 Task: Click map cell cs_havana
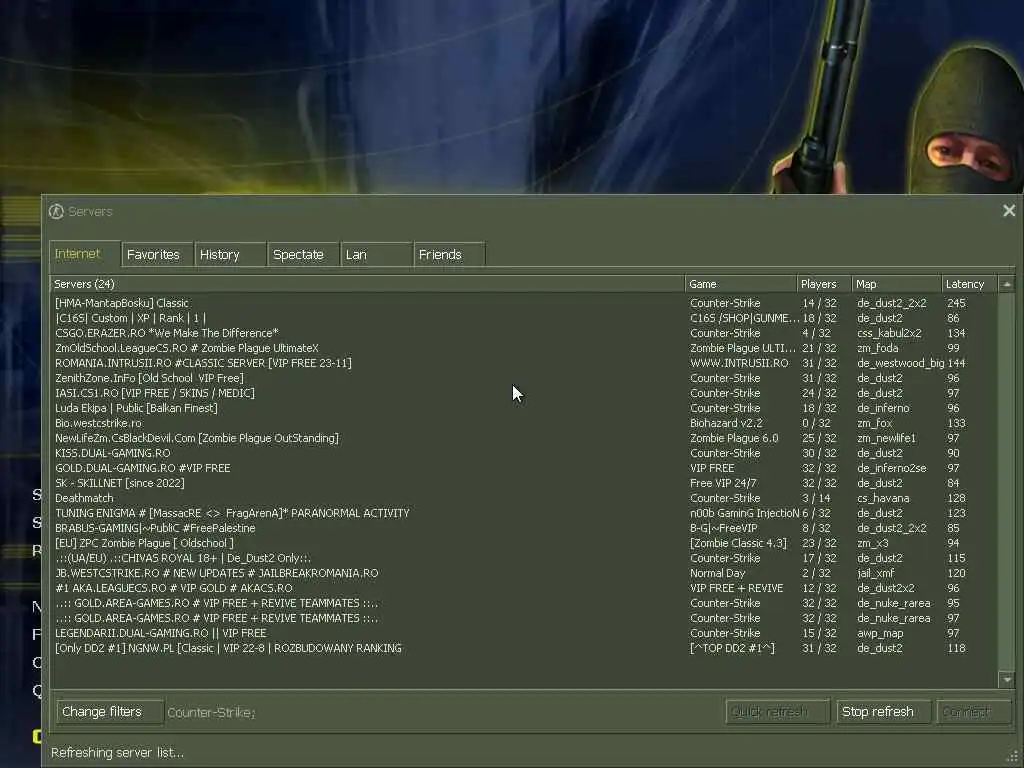point(883,498)
